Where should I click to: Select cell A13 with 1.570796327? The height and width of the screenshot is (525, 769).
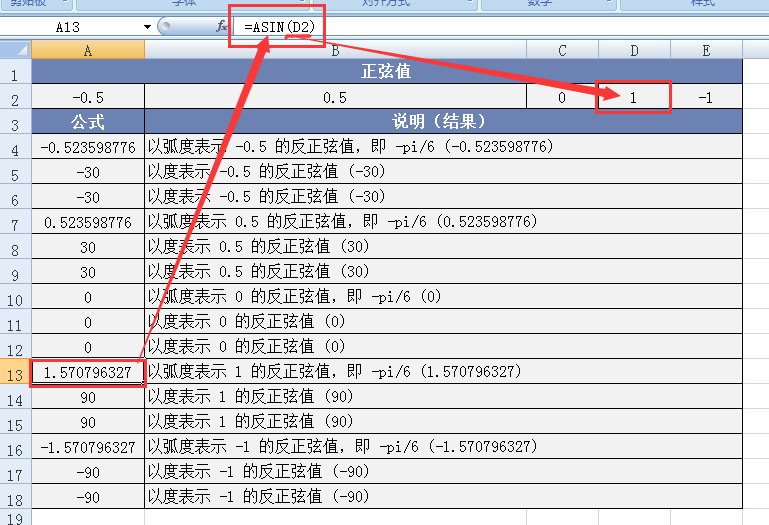coord(88,372)
